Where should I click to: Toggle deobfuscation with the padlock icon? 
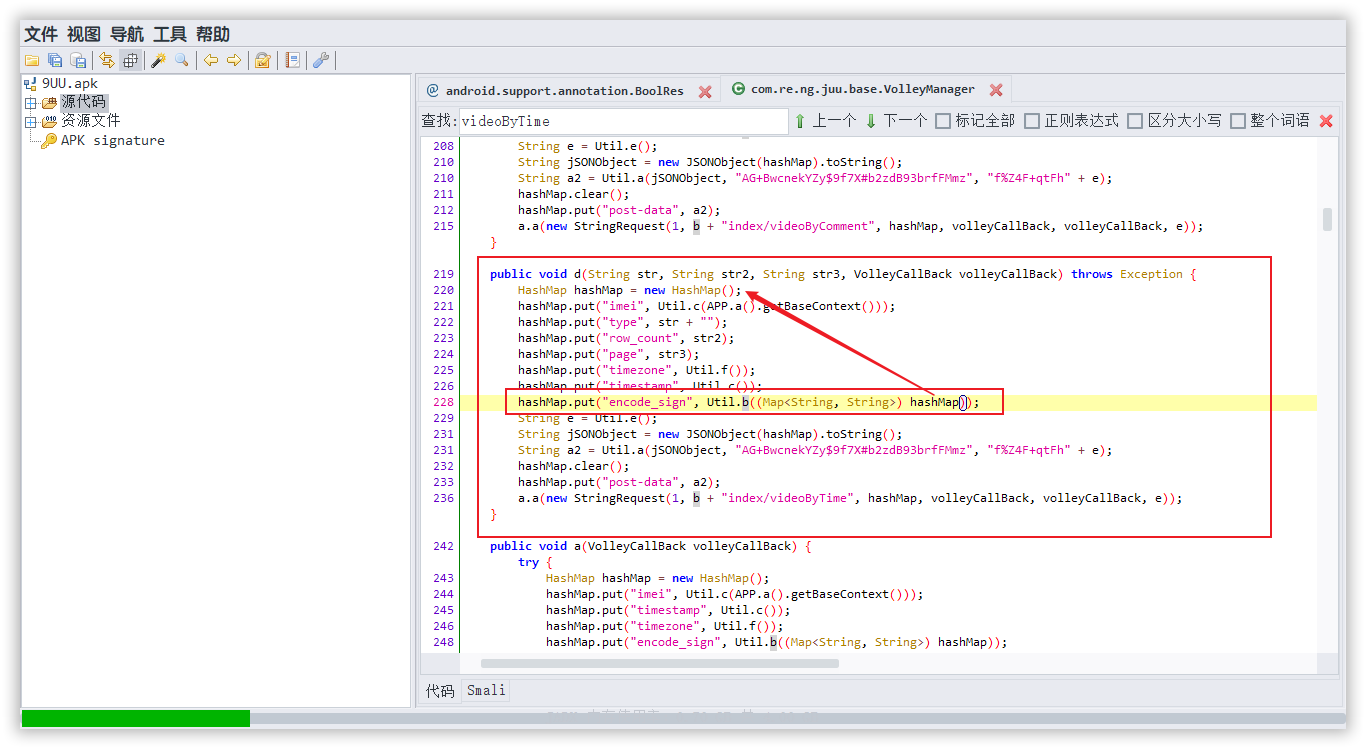point(263,61)
